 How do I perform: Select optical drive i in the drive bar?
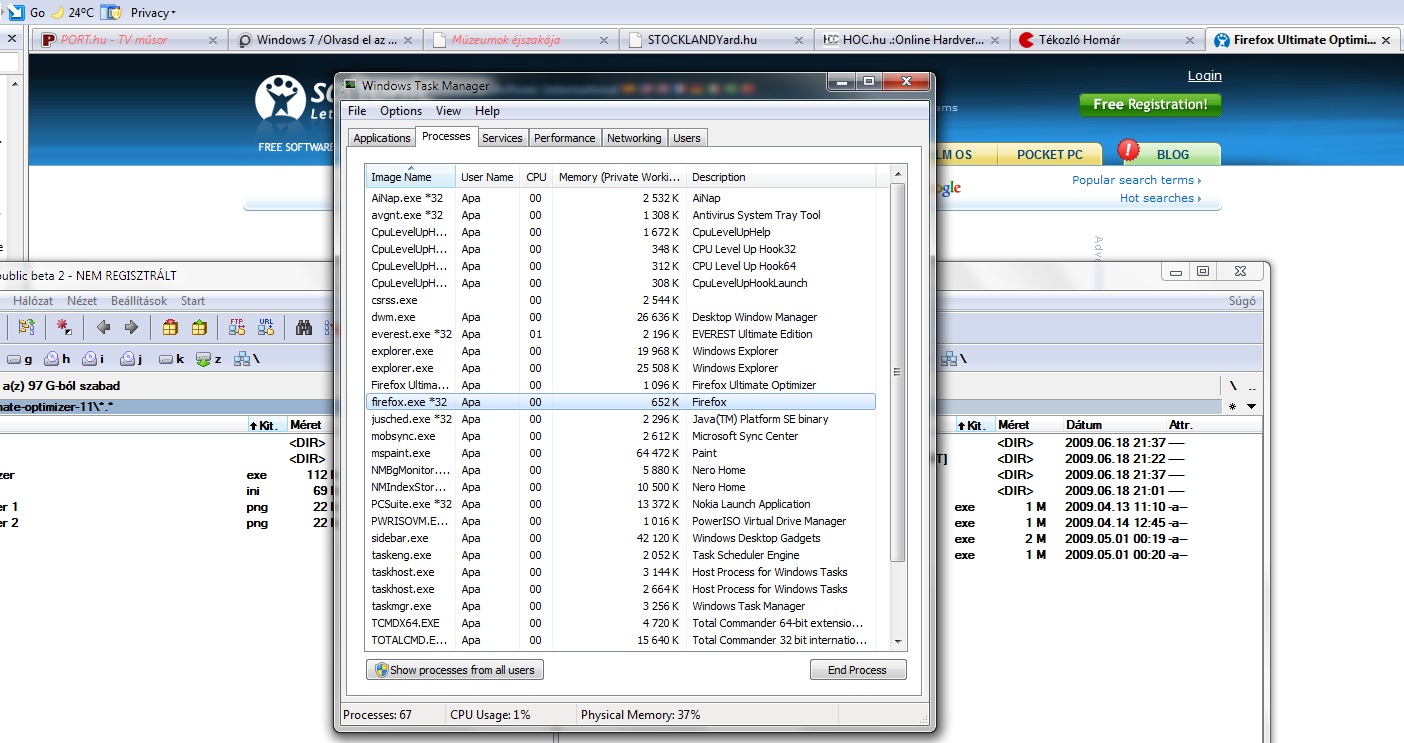tap(95, 359)
